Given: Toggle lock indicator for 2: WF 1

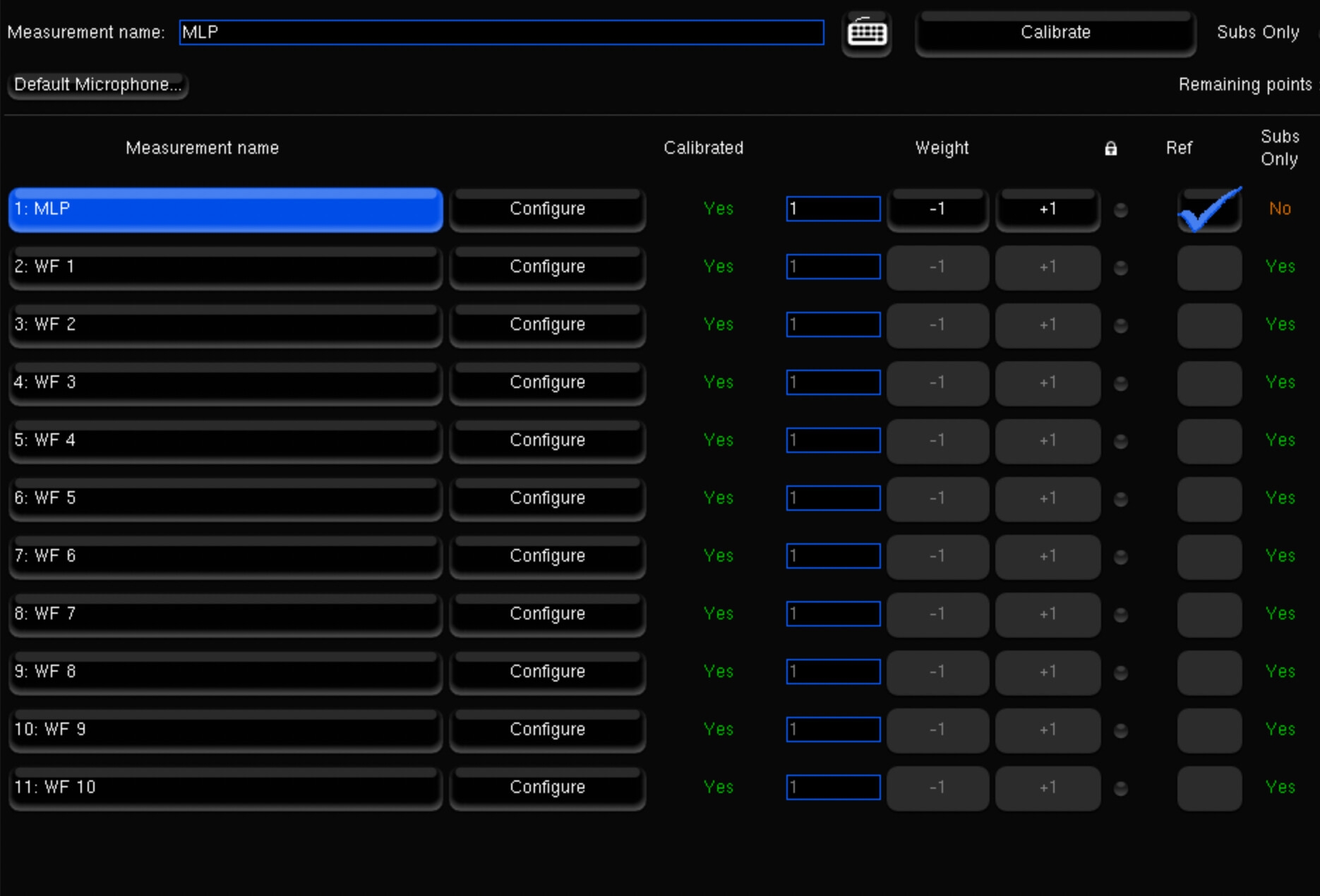Looking at the screenshot, I should pos(1120,267).
